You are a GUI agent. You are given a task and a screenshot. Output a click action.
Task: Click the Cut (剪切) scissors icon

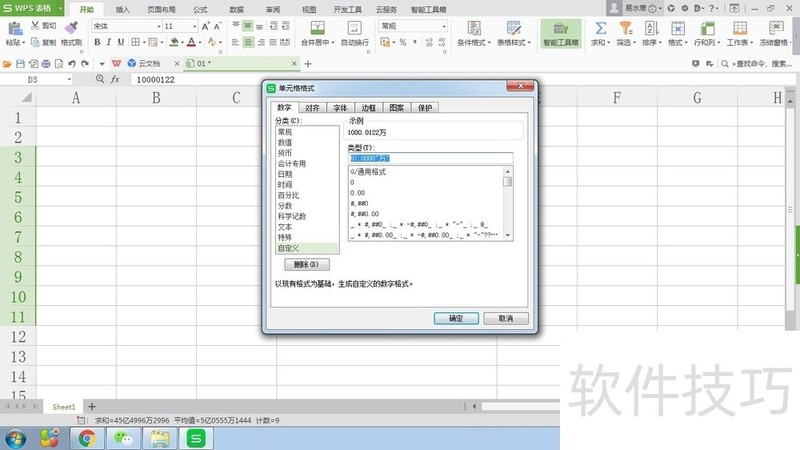[35, 26]
